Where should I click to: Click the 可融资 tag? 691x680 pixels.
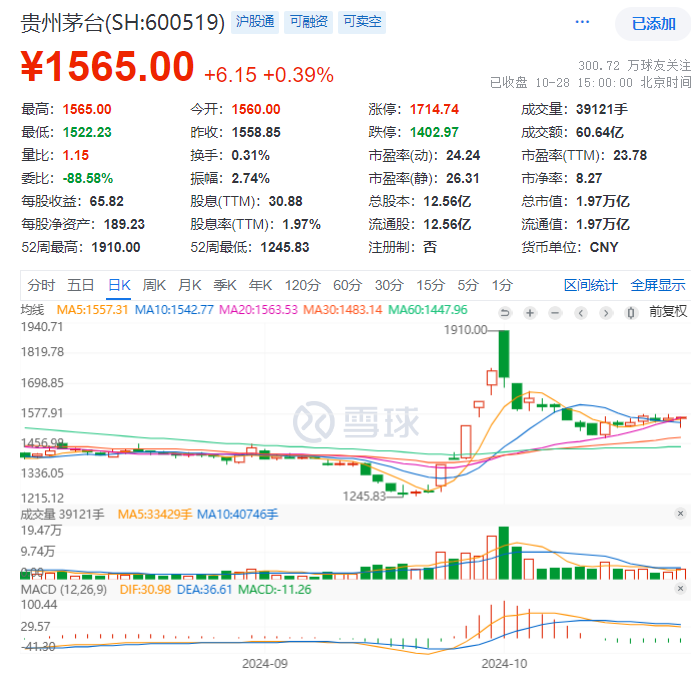pyautogui.click(x=308, y=21)
